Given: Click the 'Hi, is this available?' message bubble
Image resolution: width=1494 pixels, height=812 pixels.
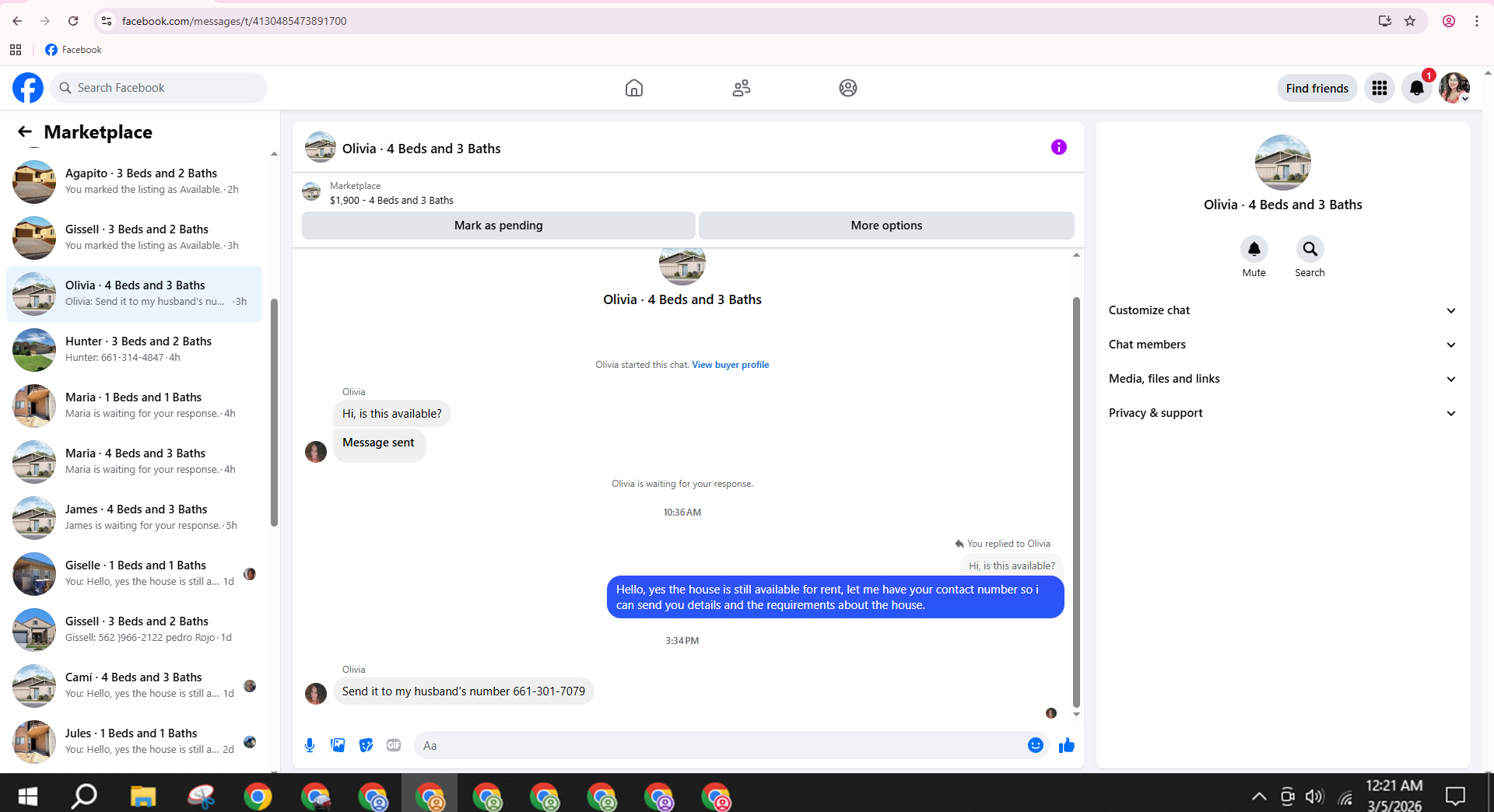Looking at the screenshot, I should 392,414.
